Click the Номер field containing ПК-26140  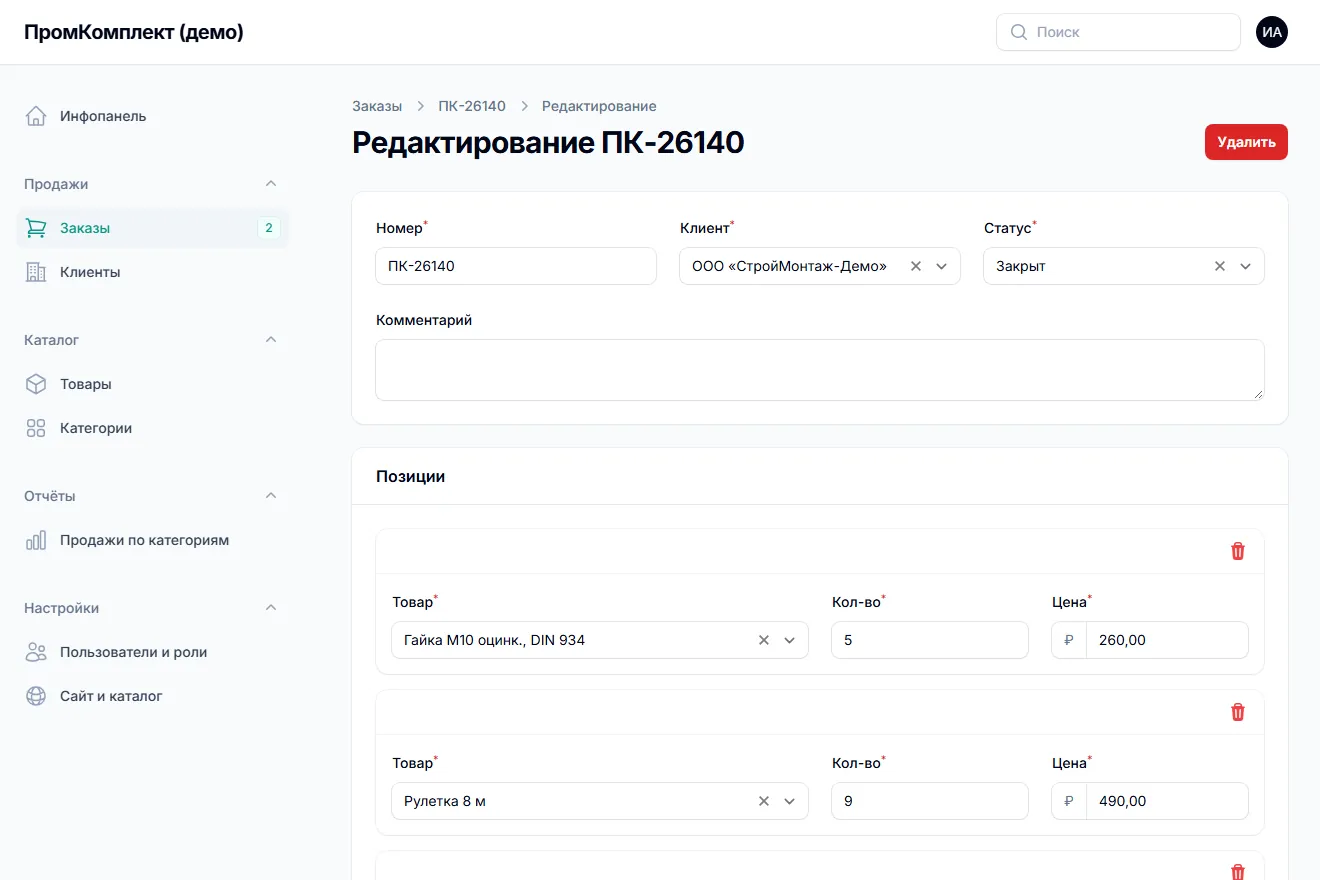[516, 266]
